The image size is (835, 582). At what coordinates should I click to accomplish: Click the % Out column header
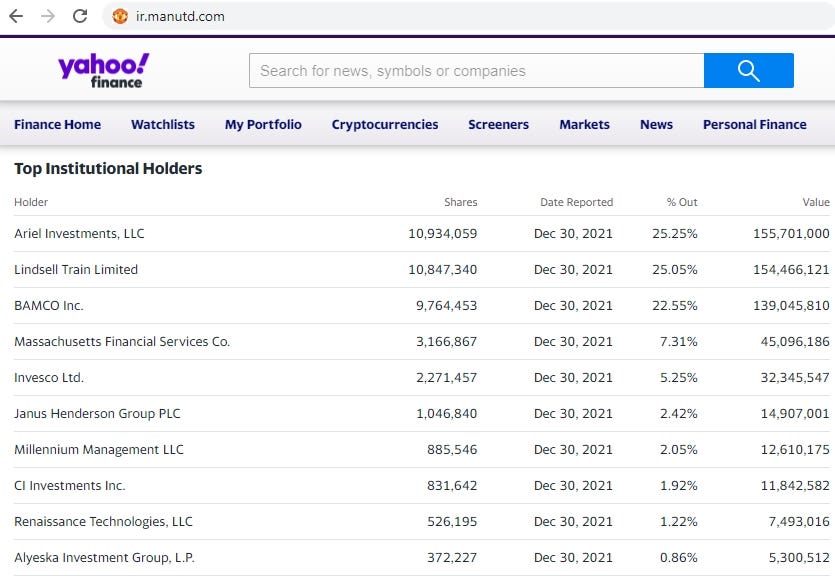click(682, 202)
